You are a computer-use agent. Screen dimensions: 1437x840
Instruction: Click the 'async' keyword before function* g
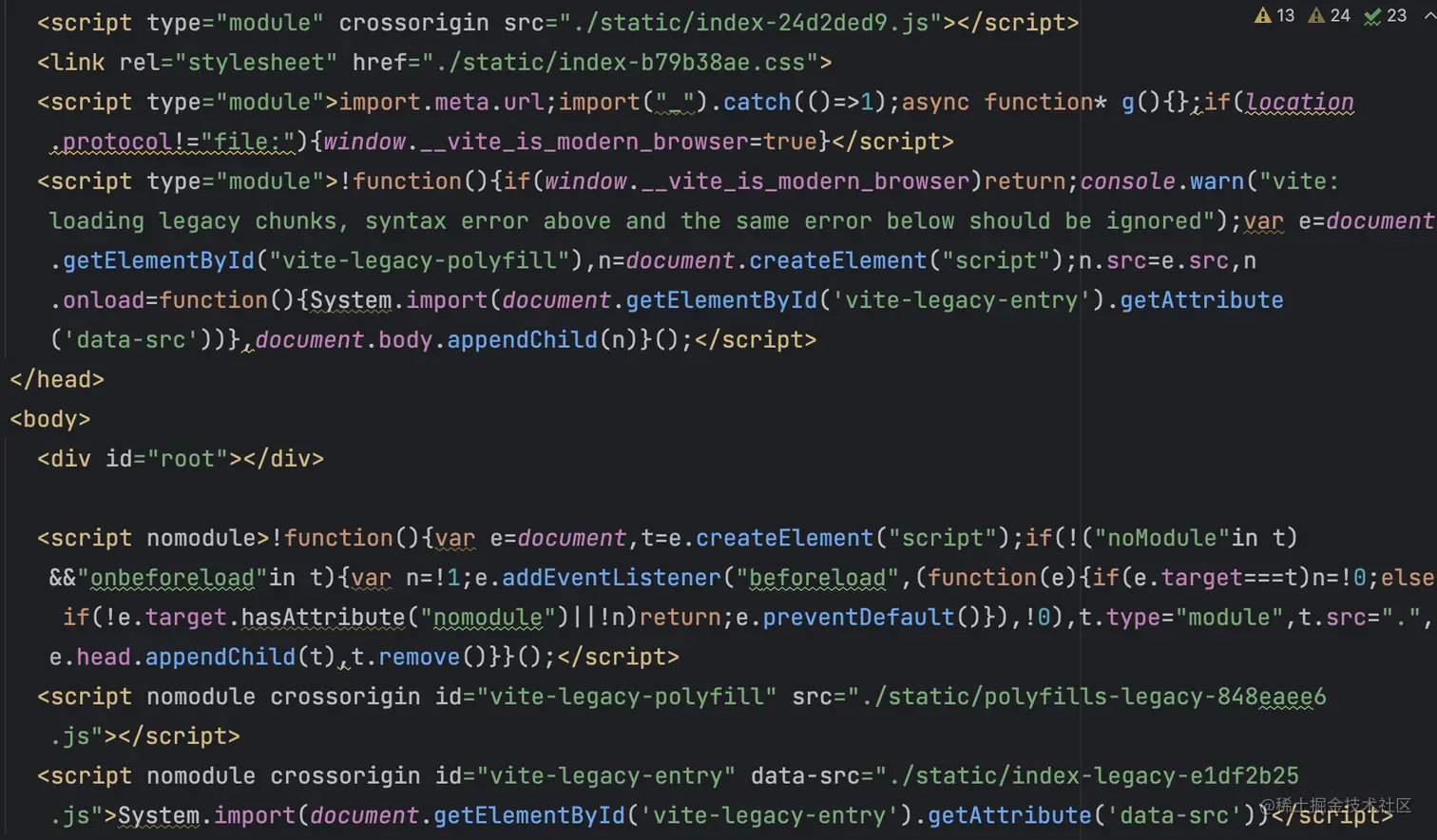[x=935, y=102]
